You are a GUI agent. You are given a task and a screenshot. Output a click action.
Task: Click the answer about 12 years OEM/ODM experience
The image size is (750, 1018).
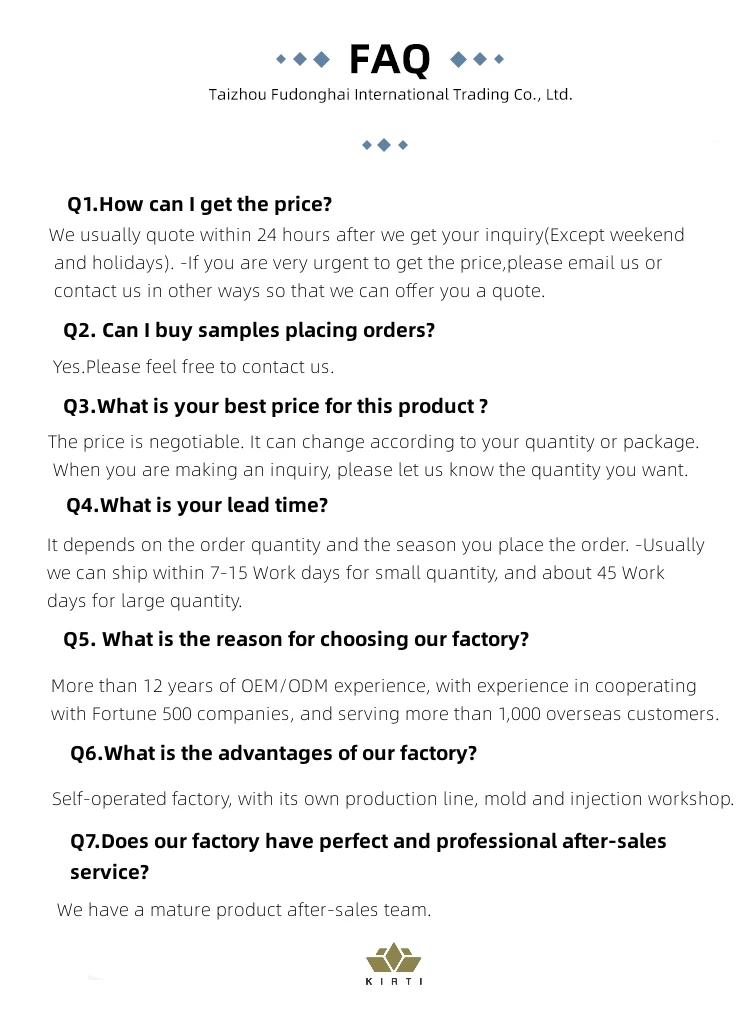[385, 700]
